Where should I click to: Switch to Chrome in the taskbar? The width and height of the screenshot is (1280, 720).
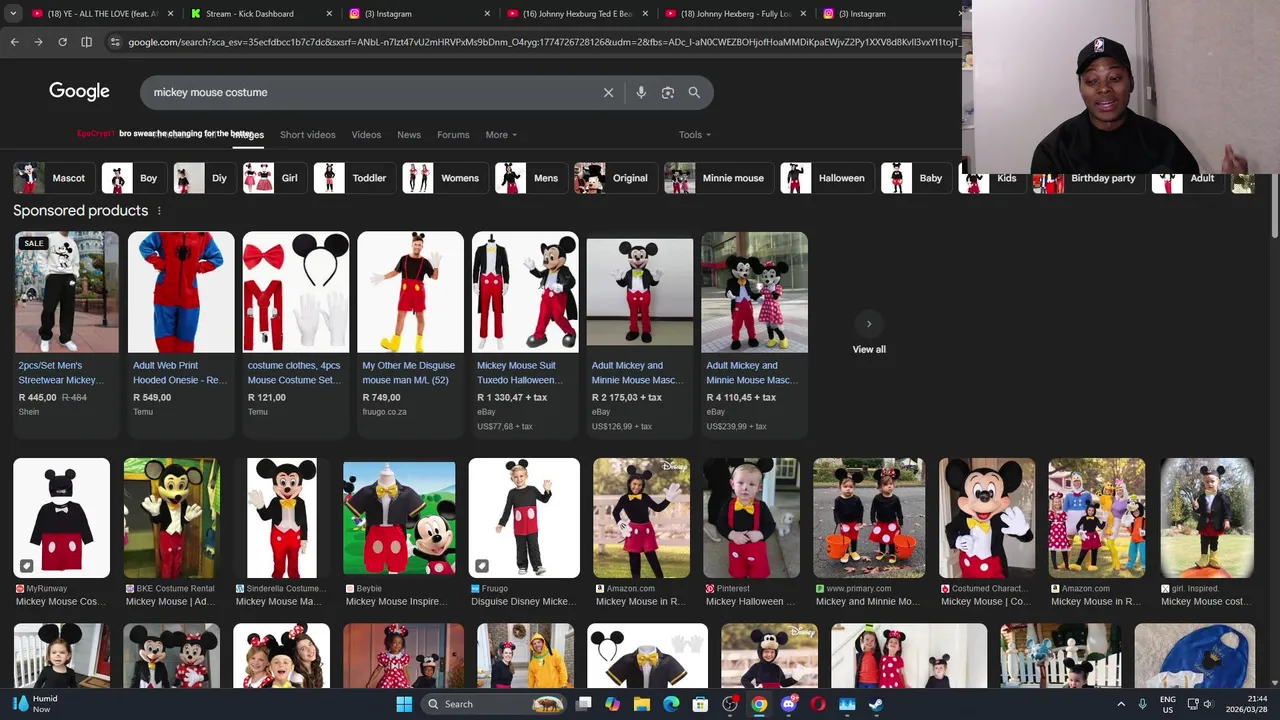pos(759,704)
